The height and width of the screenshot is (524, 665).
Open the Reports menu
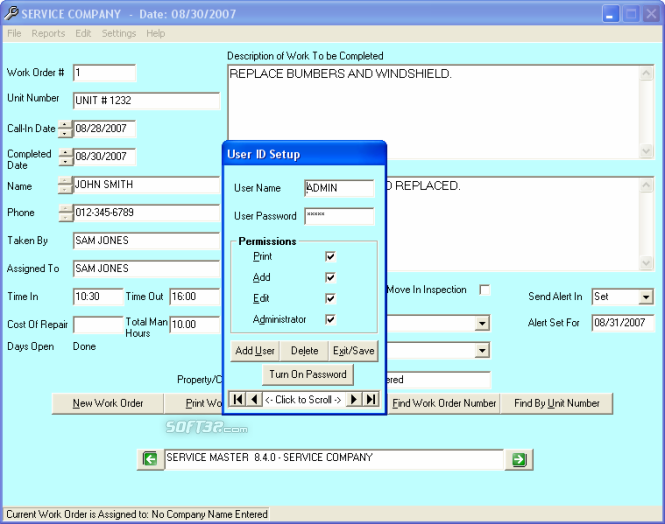[x=48, y=33]
